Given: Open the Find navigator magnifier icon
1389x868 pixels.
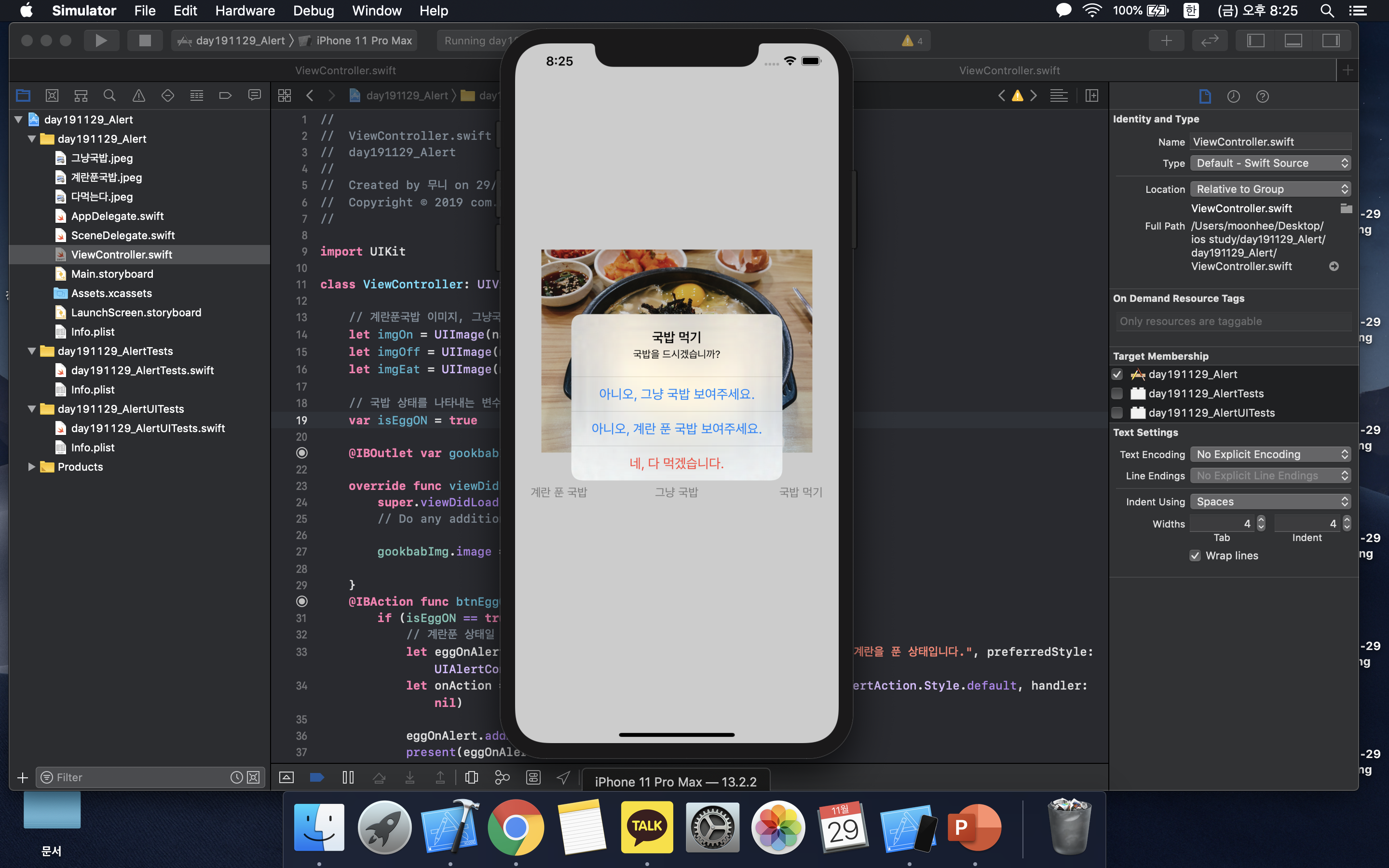Looking at the screenshot, I should click(x=109, y=95).
